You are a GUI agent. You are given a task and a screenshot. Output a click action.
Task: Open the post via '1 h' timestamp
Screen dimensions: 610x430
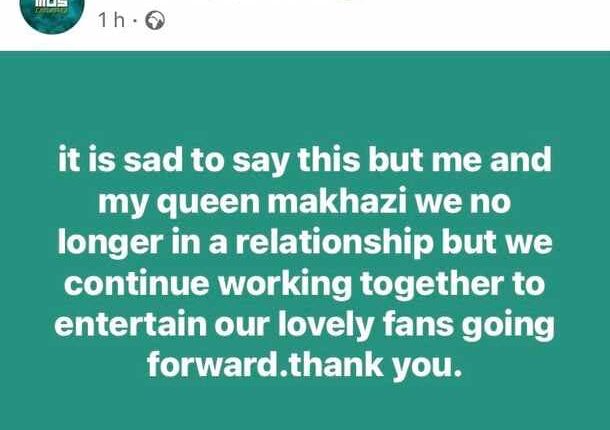(111, 21)
